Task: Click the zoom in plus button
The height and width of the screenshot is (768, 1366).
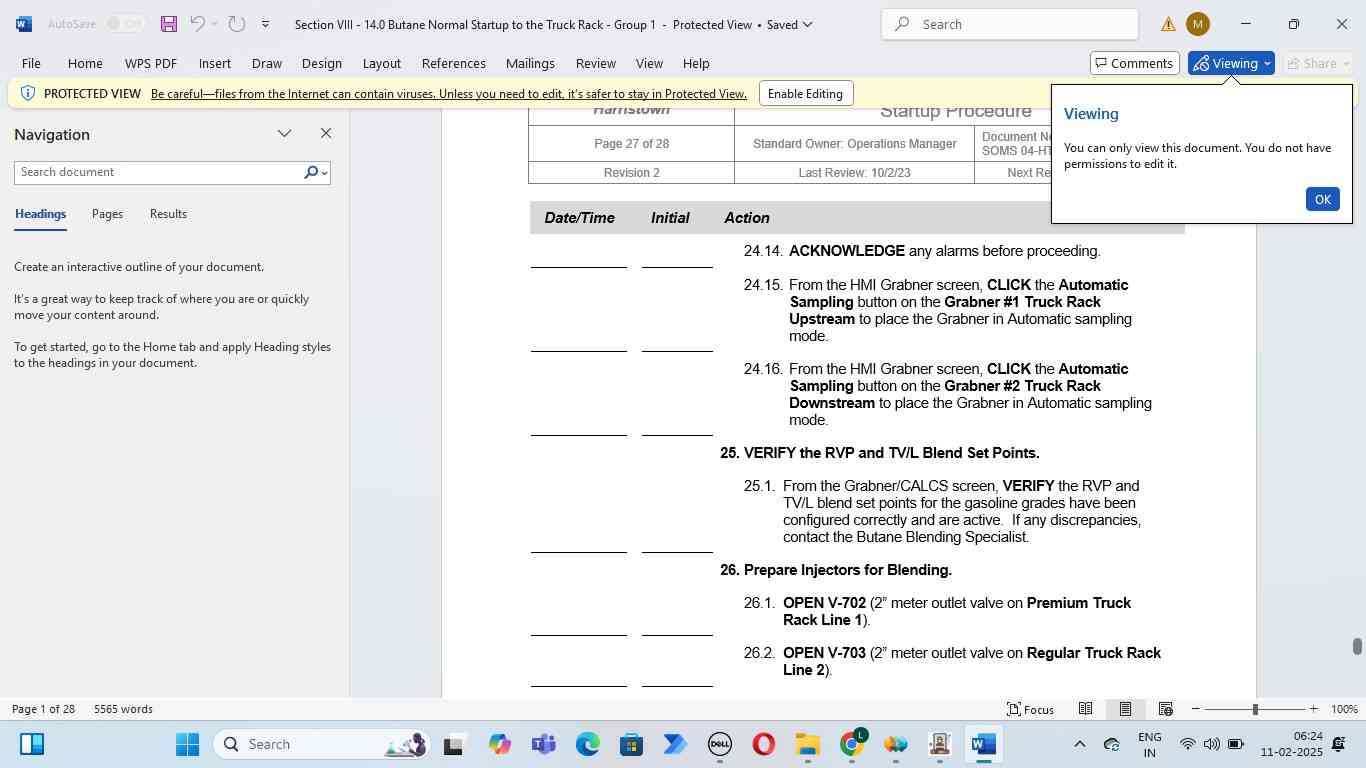Action: click(1314, 709)
